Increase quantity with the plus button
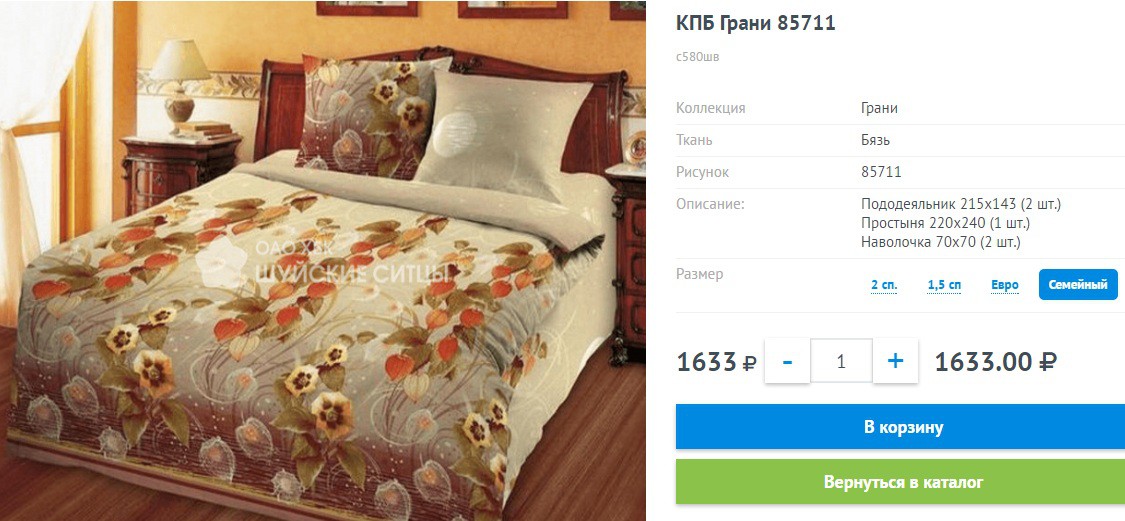The image size is (1125, 521). tap(895, 361)
